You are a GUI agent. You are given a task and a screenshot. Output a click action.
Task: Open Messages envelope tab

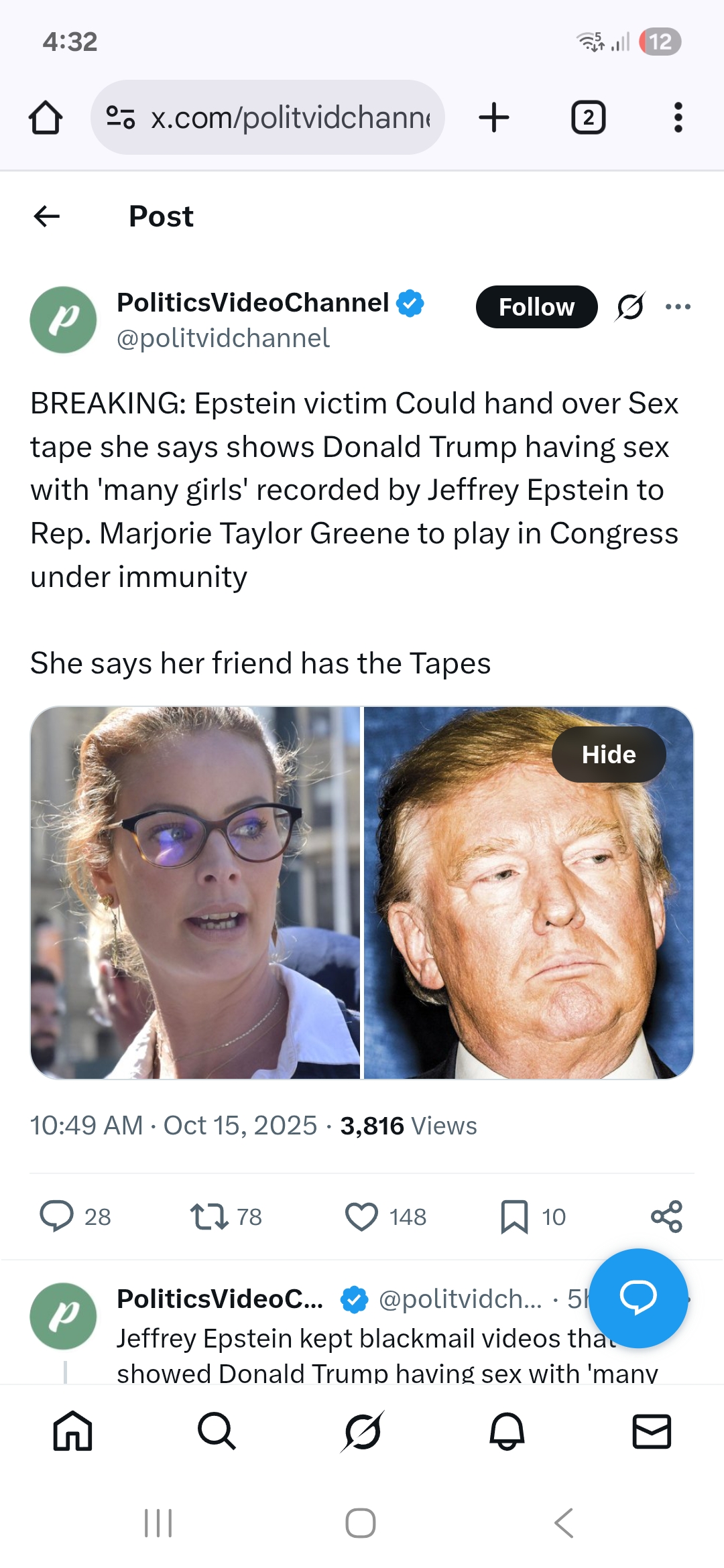point(652,1431)
